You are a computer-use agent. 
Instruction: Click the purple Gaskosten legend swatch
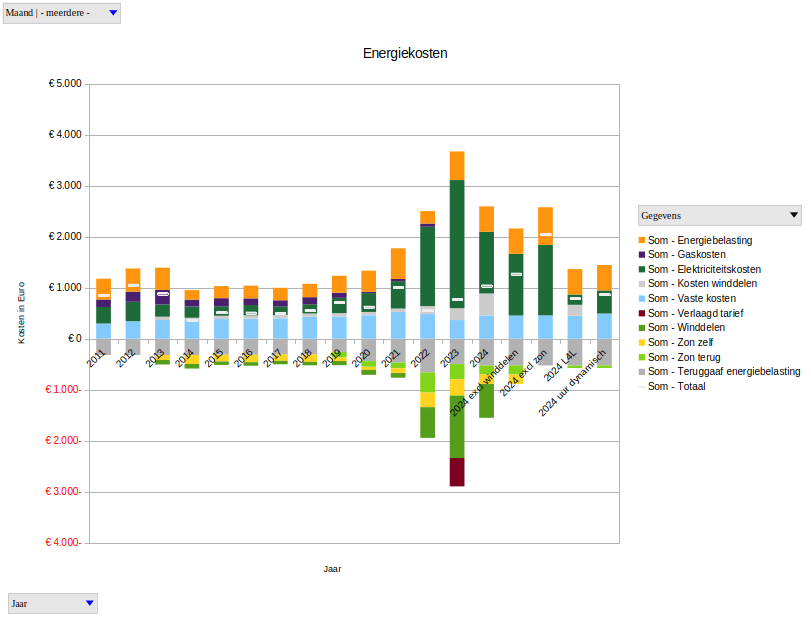(641, 255)
